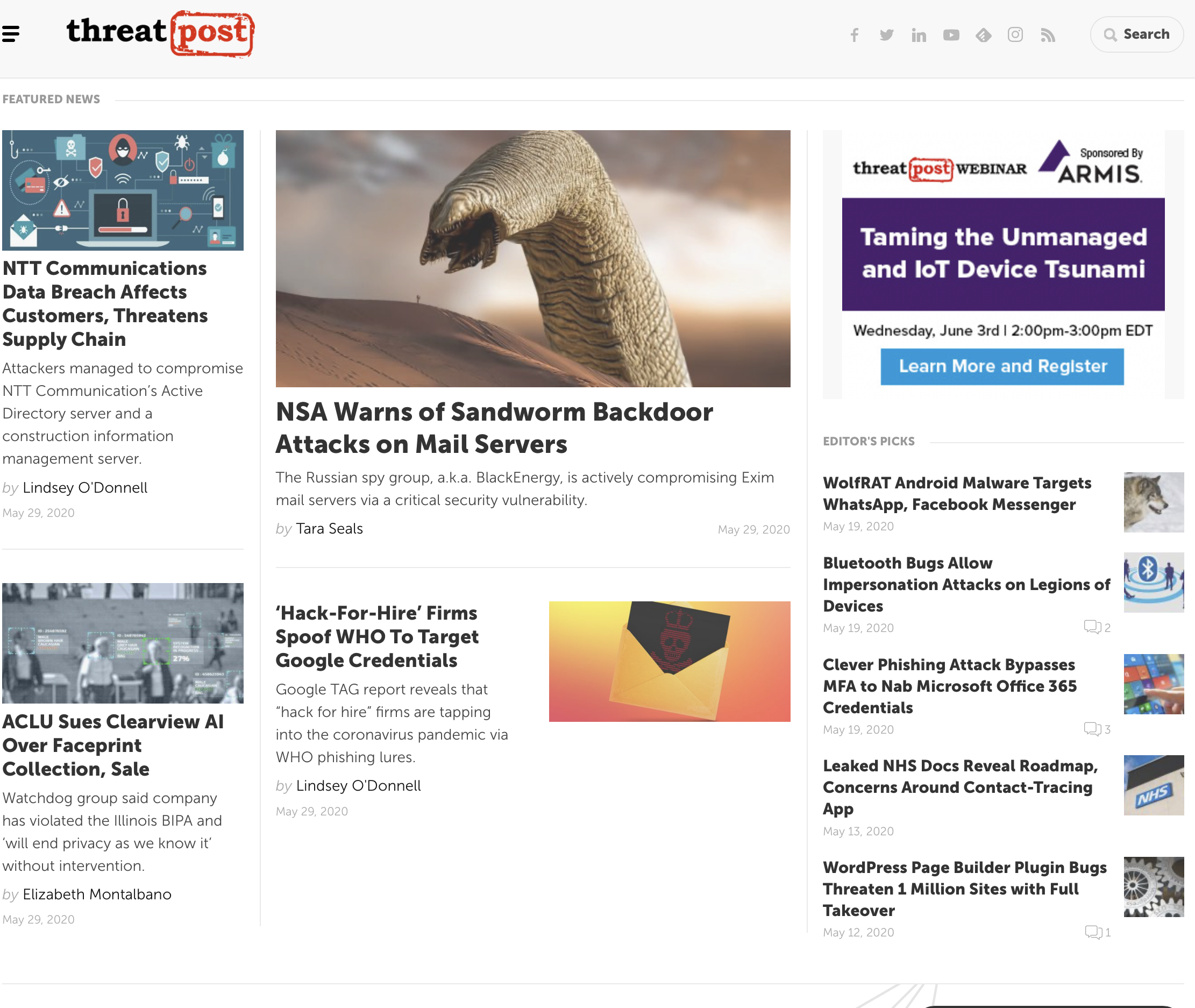
Task: Click the Search field in header
Action: 1136,34
